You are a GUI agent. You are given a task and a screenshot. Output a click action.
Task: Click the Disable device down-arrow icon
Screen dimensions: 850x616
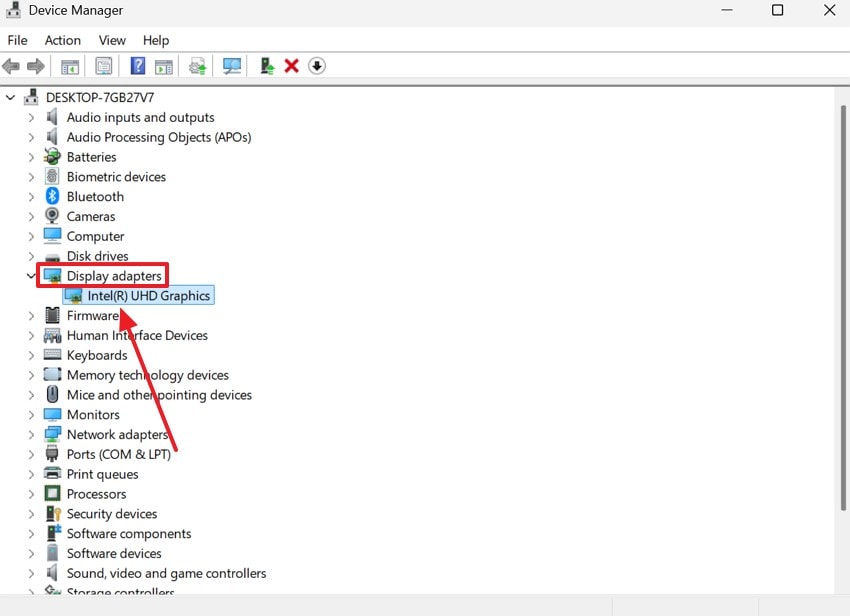click(317, 66)
